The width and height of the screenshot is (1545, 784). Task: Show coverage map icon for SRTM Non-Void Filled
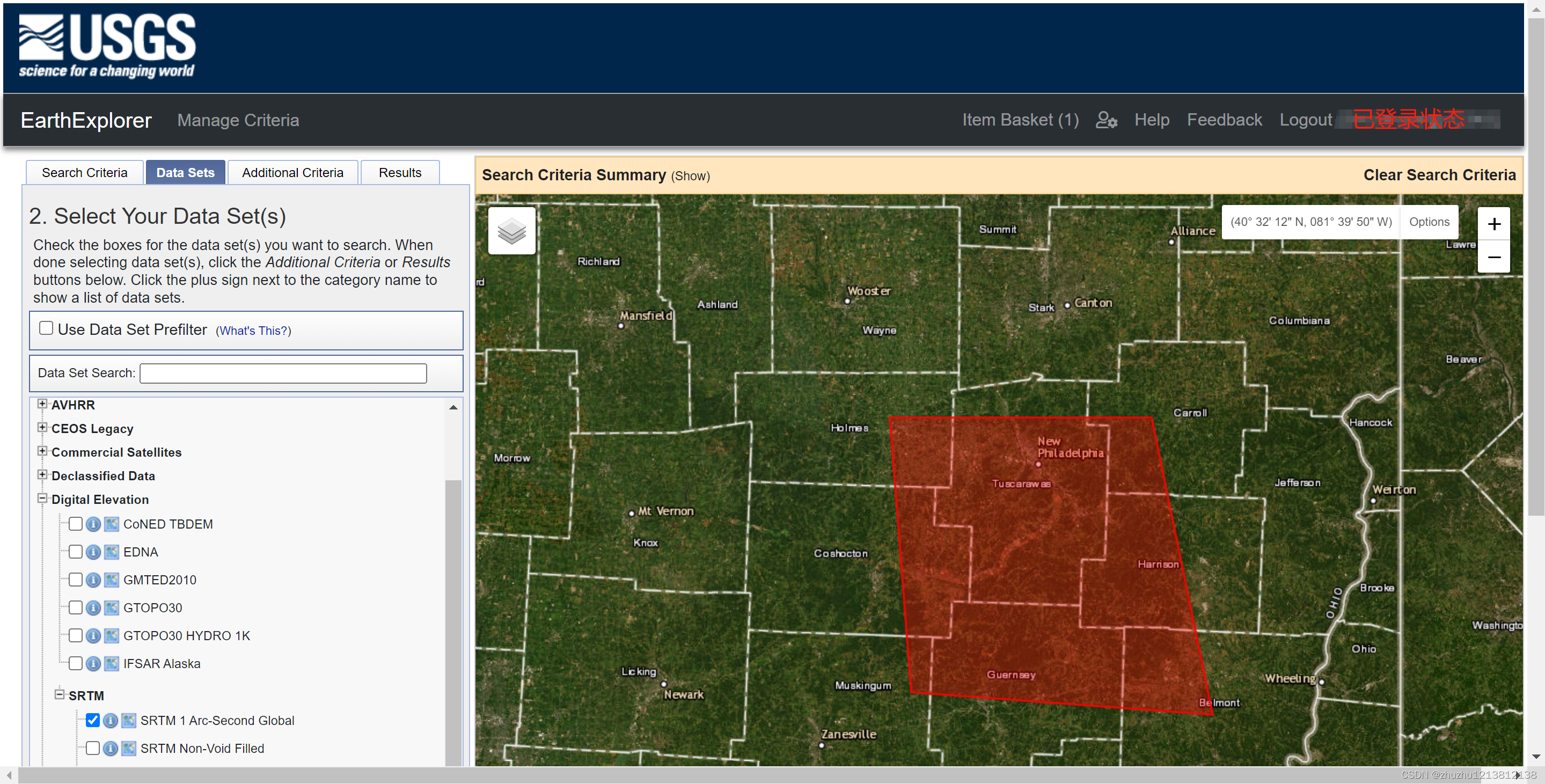coord(129,749)
